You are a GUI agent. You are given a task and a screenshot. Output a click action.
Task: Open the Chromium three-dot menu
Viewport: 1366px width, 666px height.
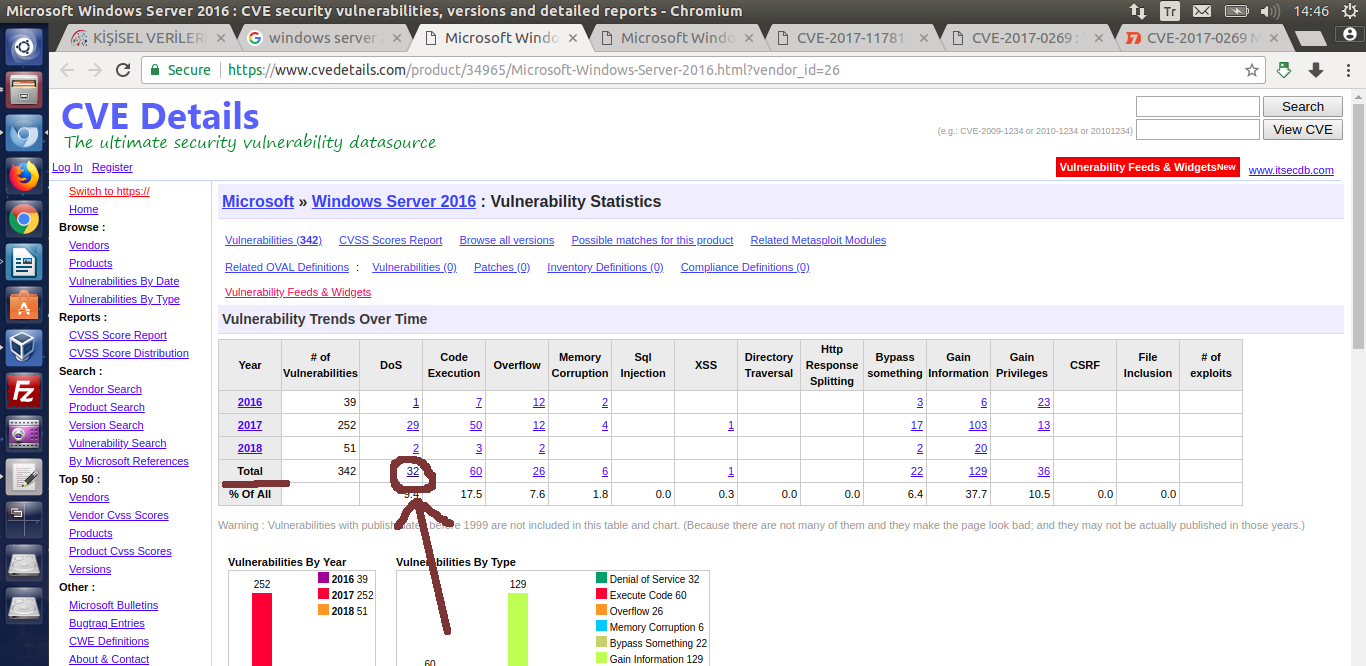click(x=1348, y=70)
